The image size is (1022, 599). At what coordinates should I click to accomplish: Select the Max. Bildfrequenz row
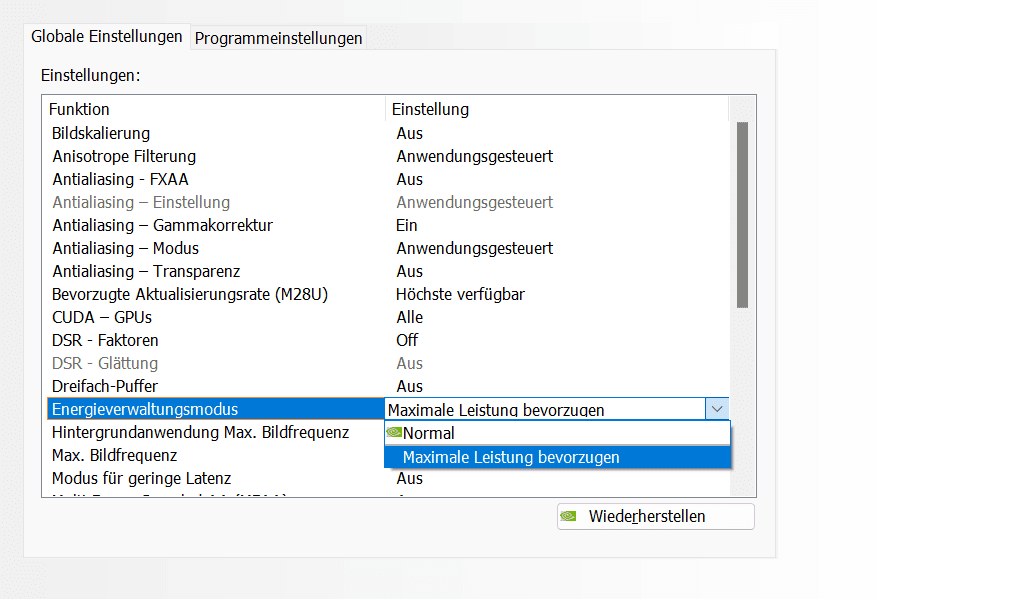point(216,456)
